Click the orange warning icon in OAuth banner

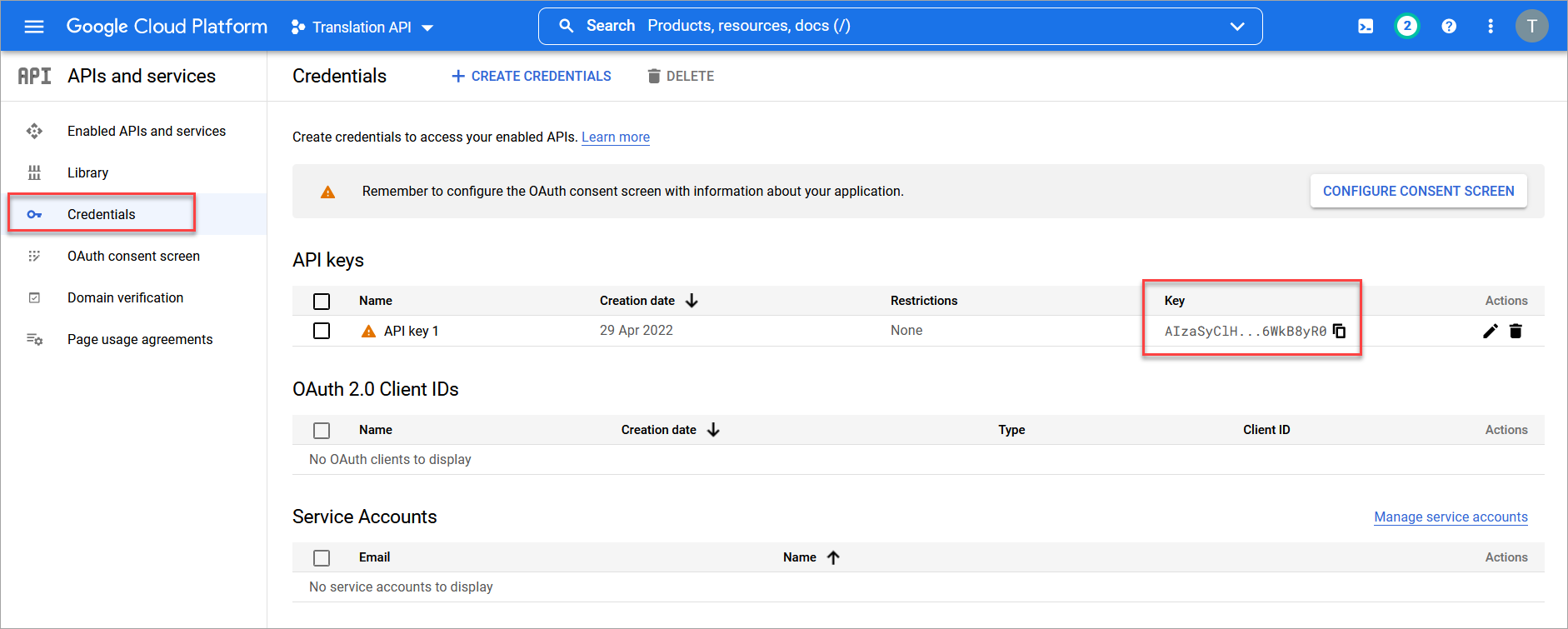328,192
